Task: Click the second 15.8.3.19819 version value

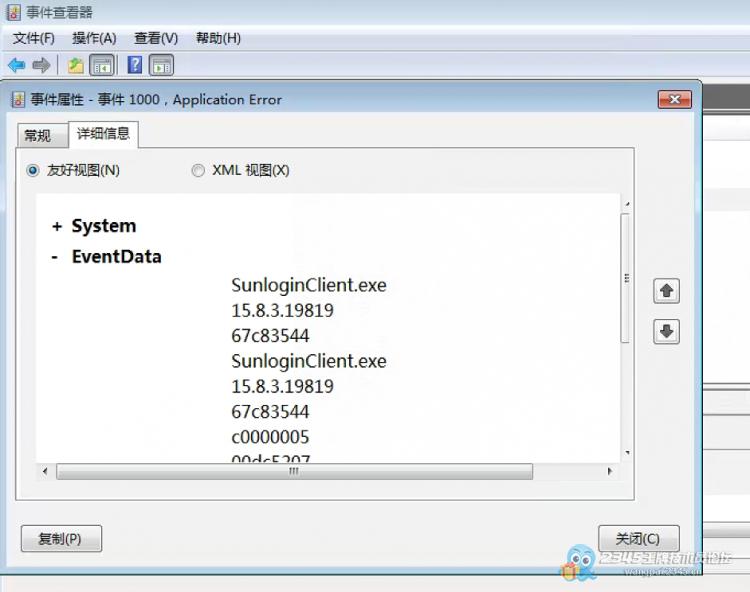Action: (x=282, y=386)
